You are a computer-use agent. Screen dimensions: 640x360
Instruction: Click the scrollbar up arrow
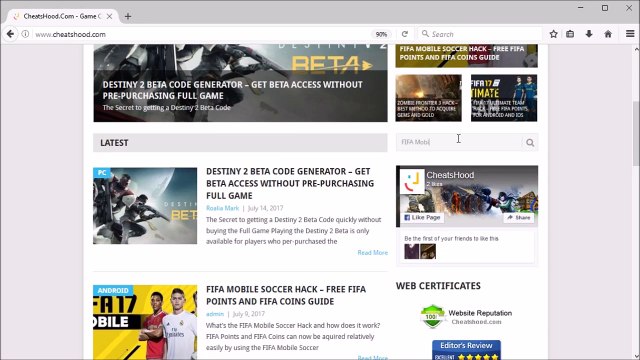point(636,49)
